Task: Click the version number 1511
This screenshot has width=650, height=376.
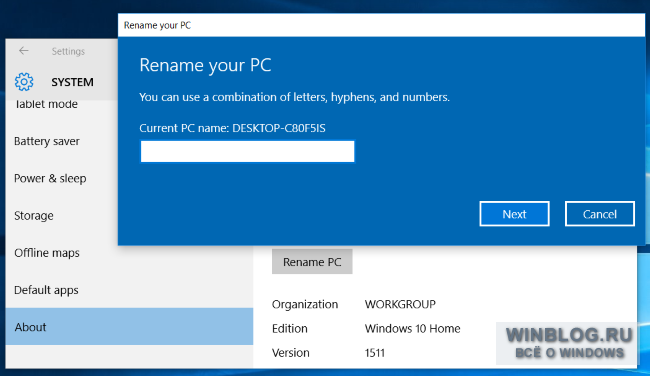Action: tap(375, 353)
